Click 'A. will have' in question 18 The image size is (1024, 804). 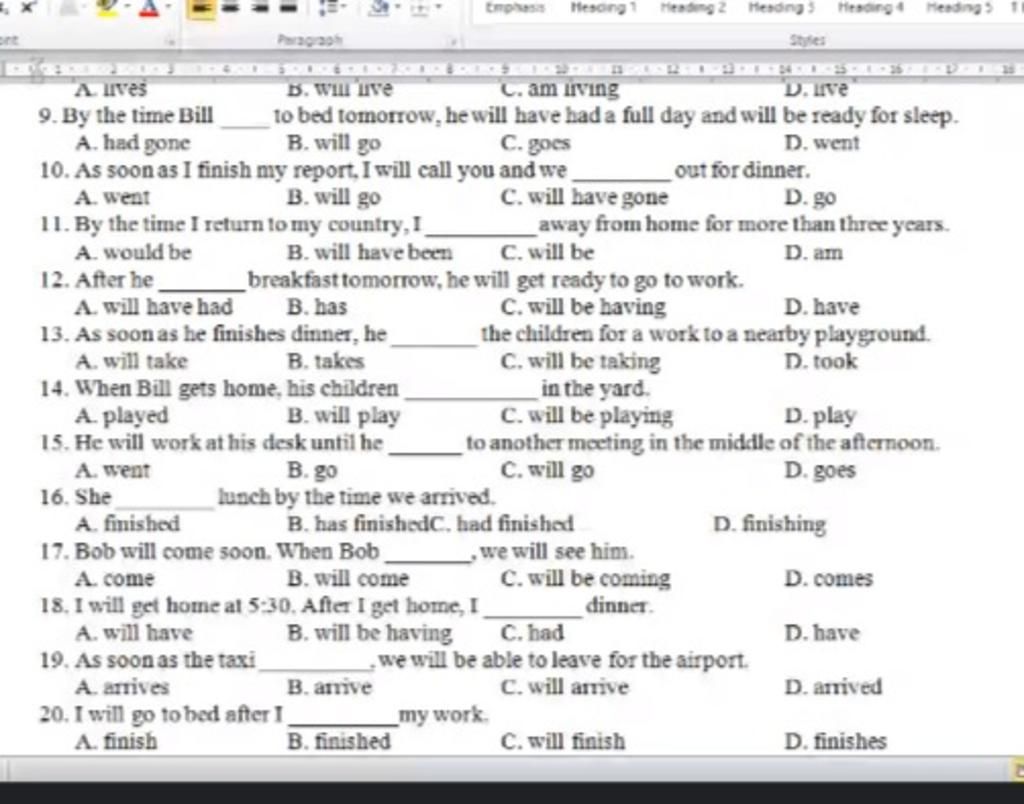pos(134,632)
